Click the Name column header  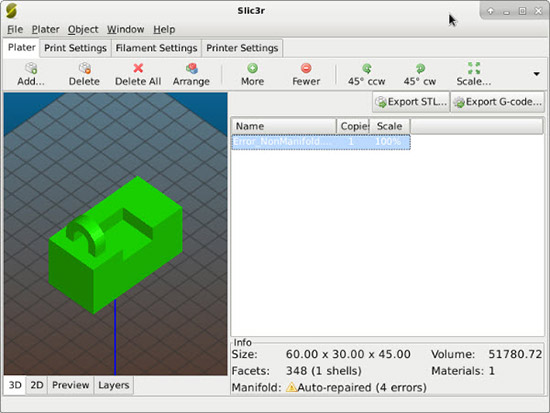pos(283,126)
